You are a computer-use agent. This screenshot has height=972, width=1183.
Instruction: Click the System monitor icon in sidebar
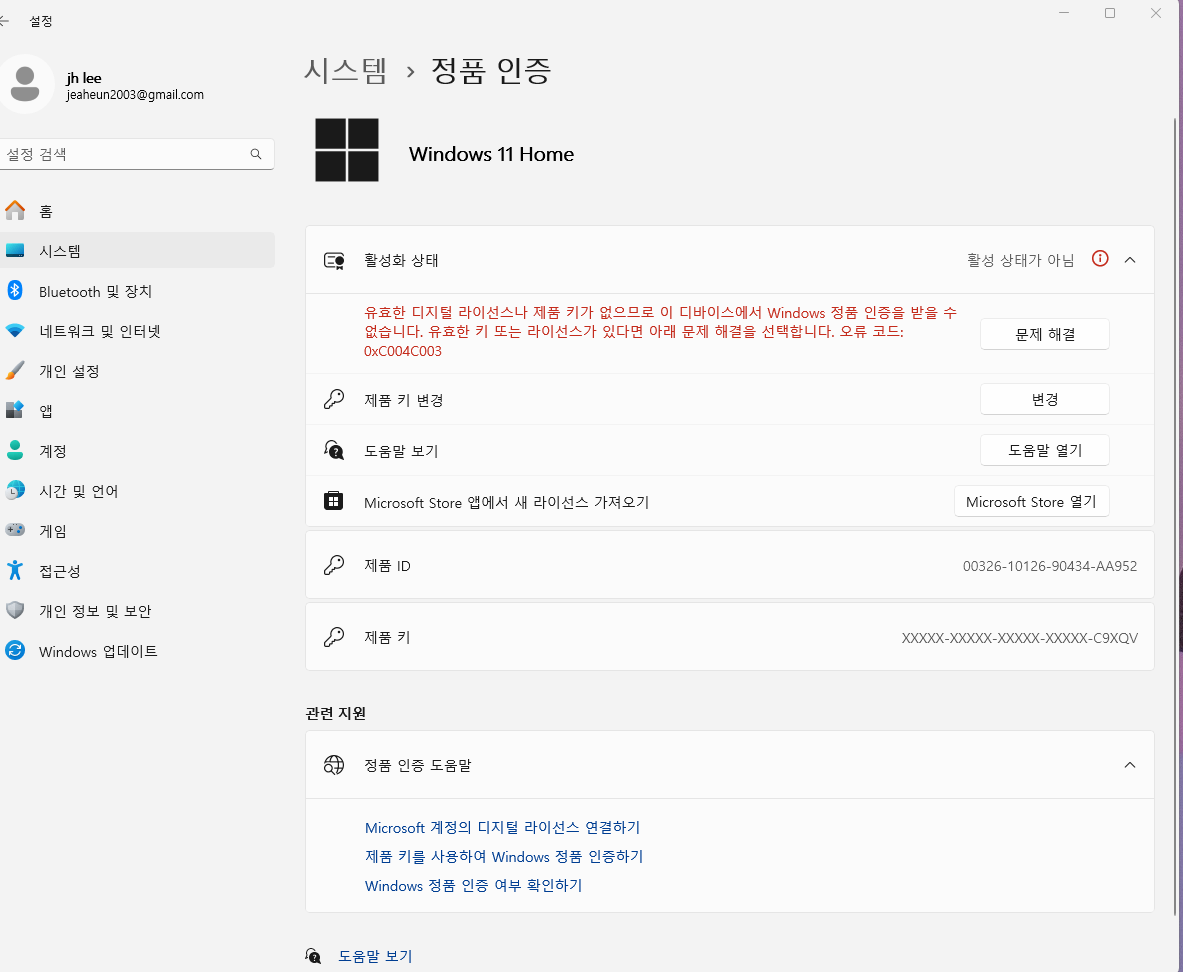15,251
